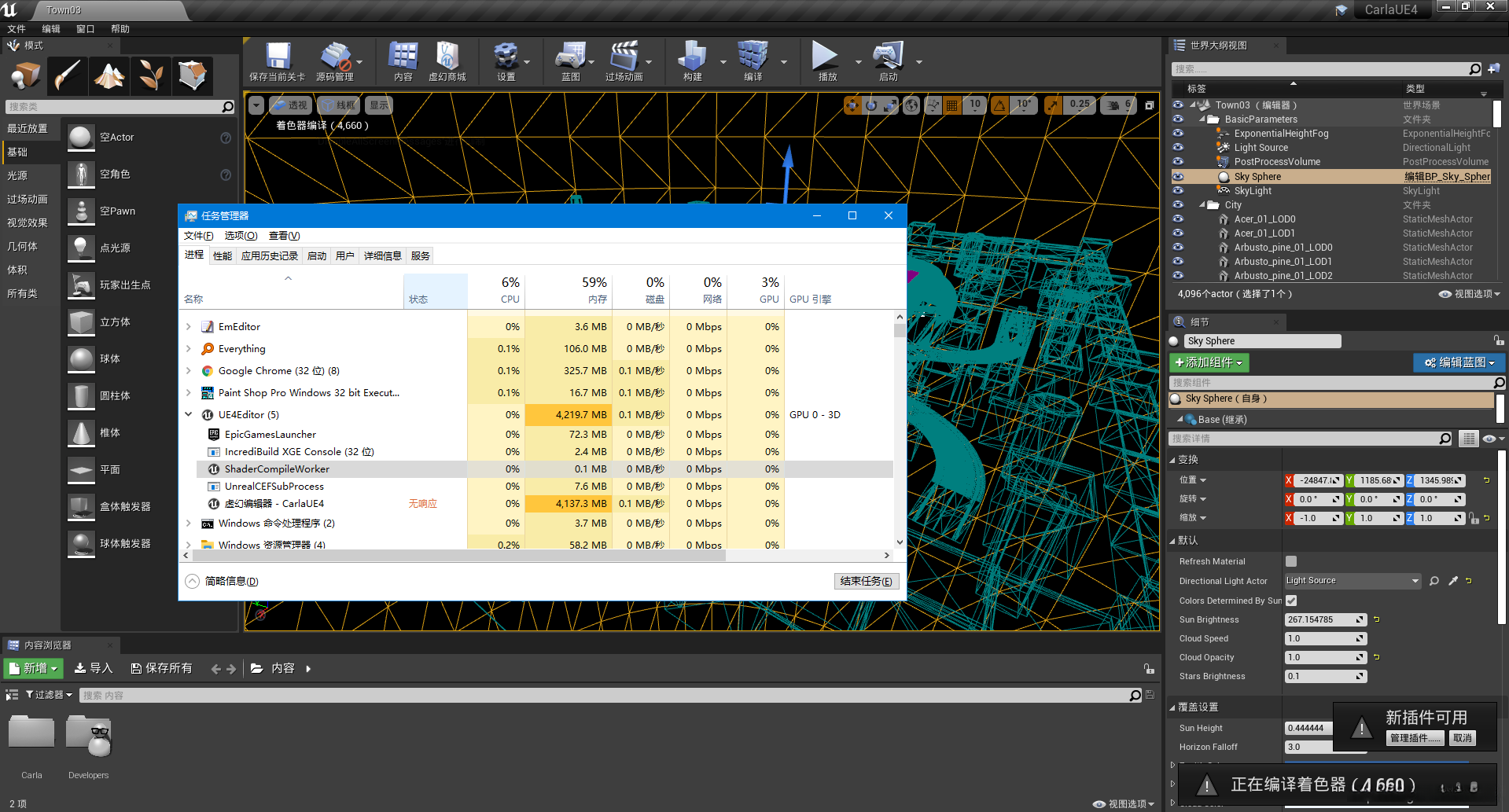The image size is (1509, 812).
Task: Hide the Light Source actor via eye icon
Action: tap(1178, 148)
